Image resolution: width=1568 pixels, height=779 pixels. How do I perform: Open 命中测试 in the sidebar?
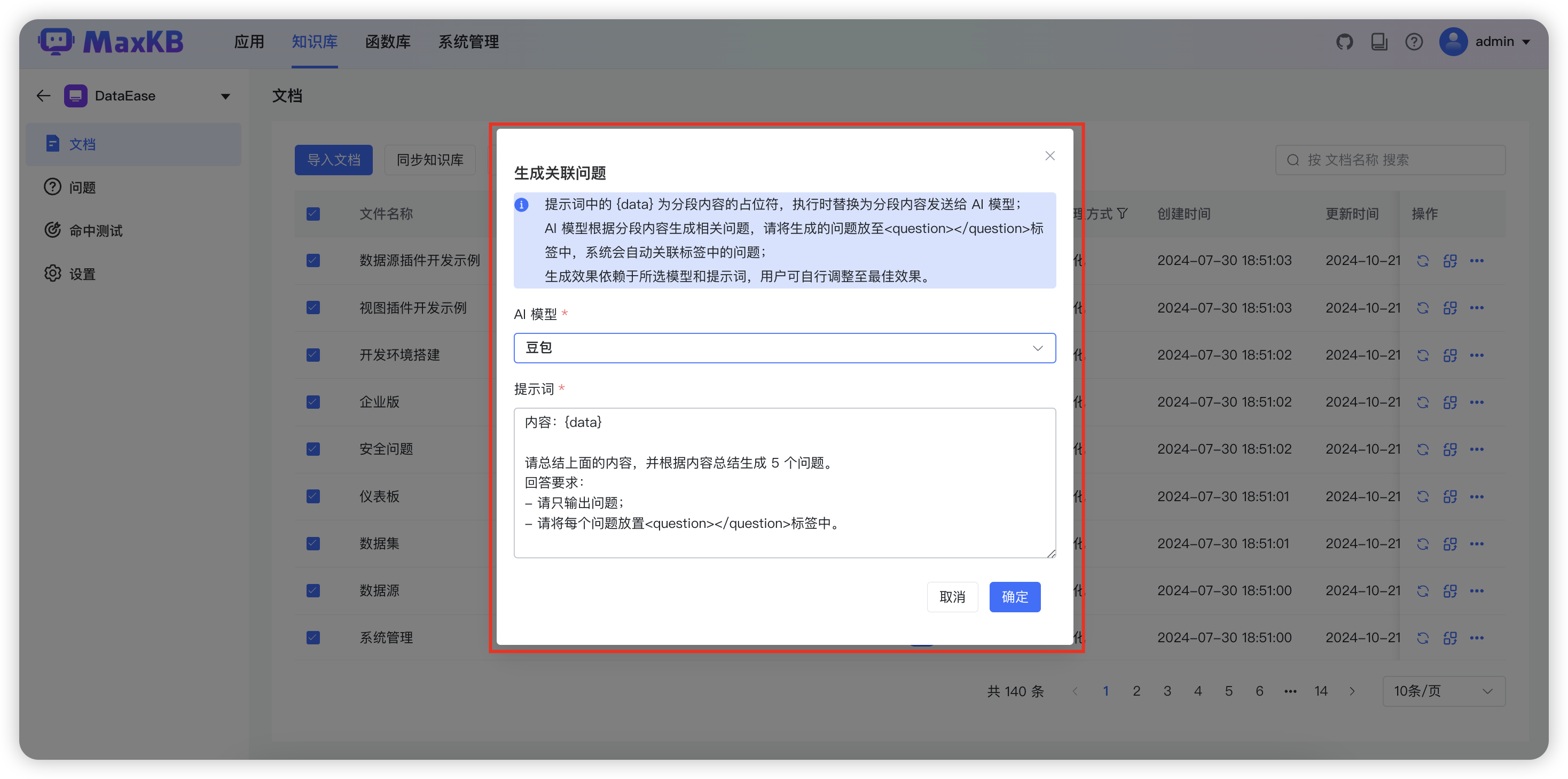(x=134, y=231)
